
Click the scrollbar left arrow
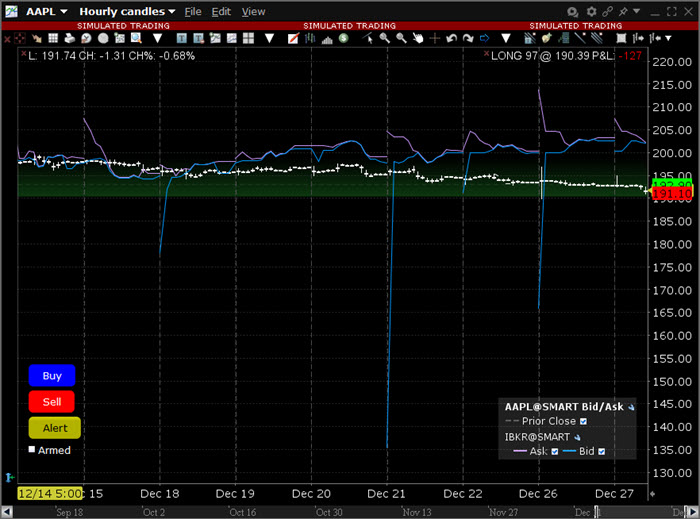click(x=7, y=512)
